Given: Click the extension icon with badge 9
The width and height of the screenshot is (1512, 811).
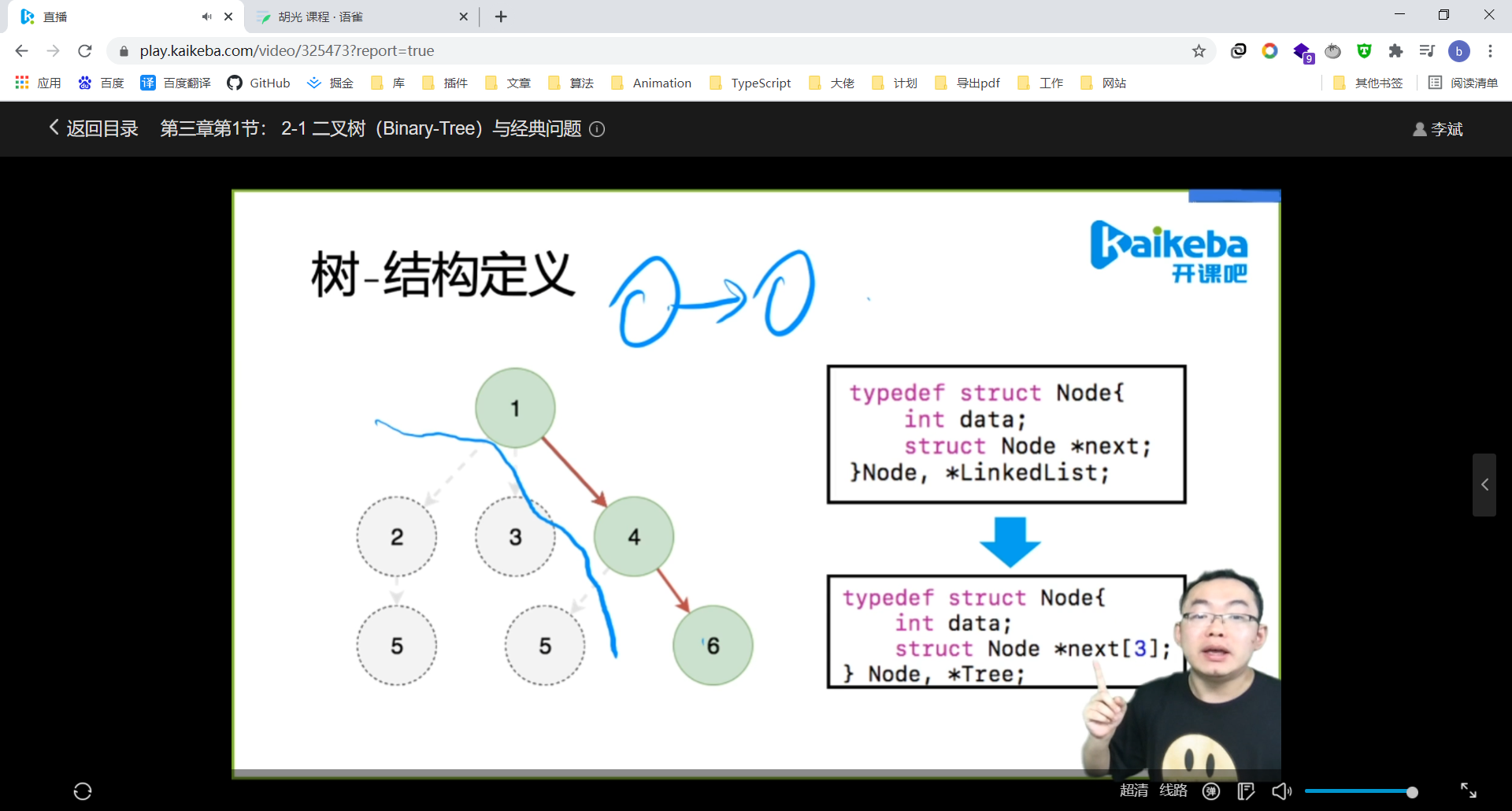Looking at the screenshot, I should click(x=1303, y=53).
